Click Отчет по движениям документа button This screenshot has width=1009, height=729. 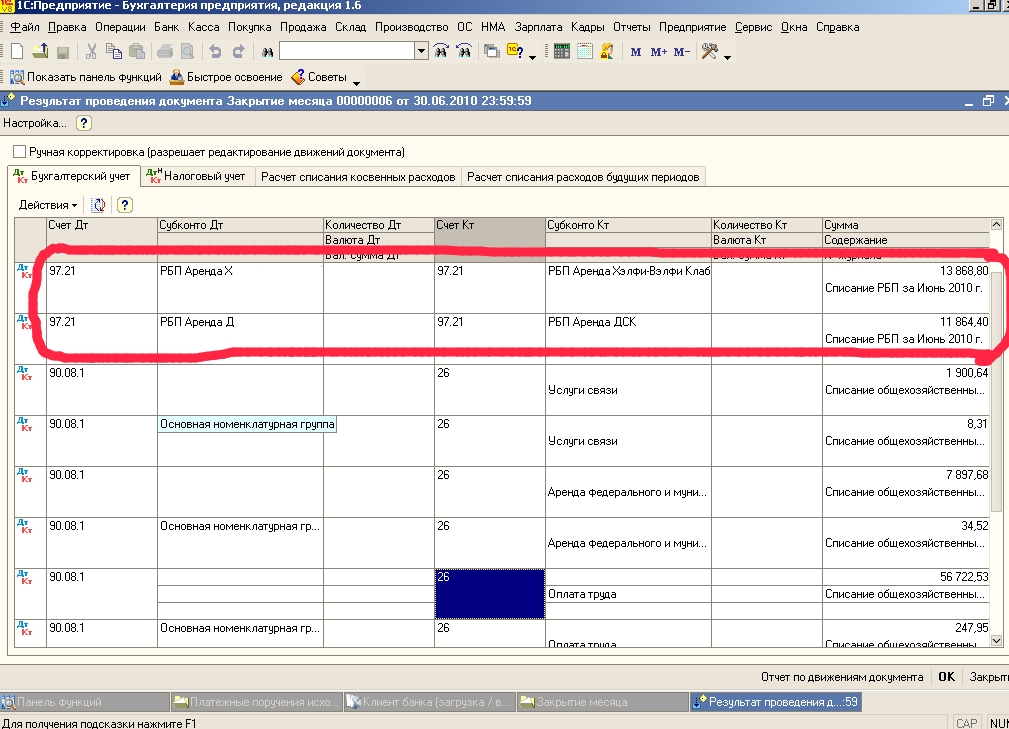click(841, 677)
